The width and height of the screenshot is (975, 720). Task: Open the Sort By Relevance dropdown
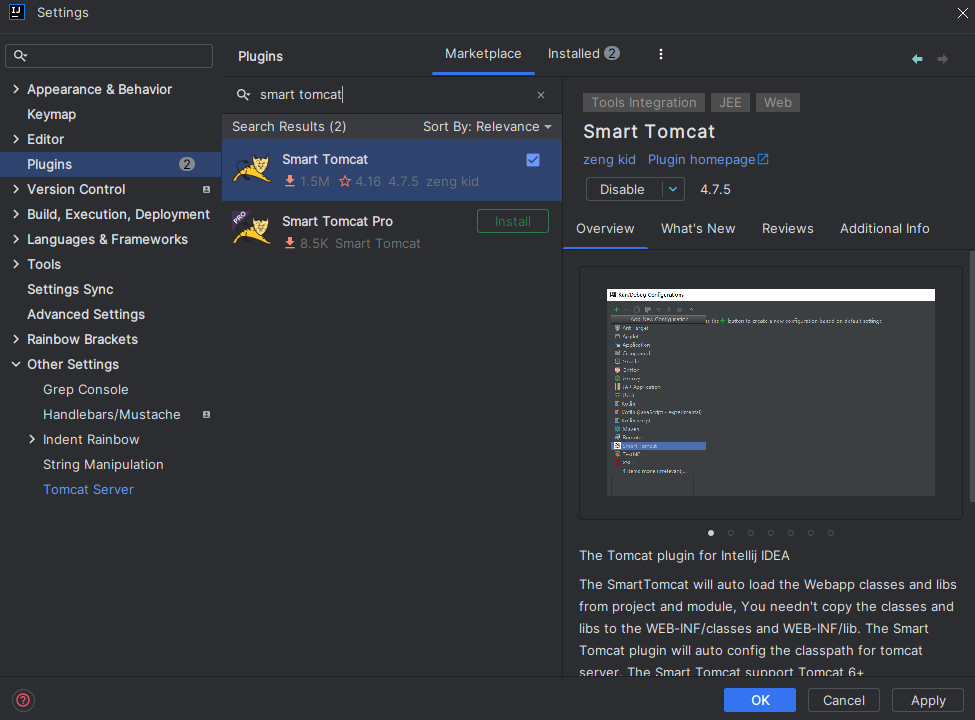coord(488,127)
